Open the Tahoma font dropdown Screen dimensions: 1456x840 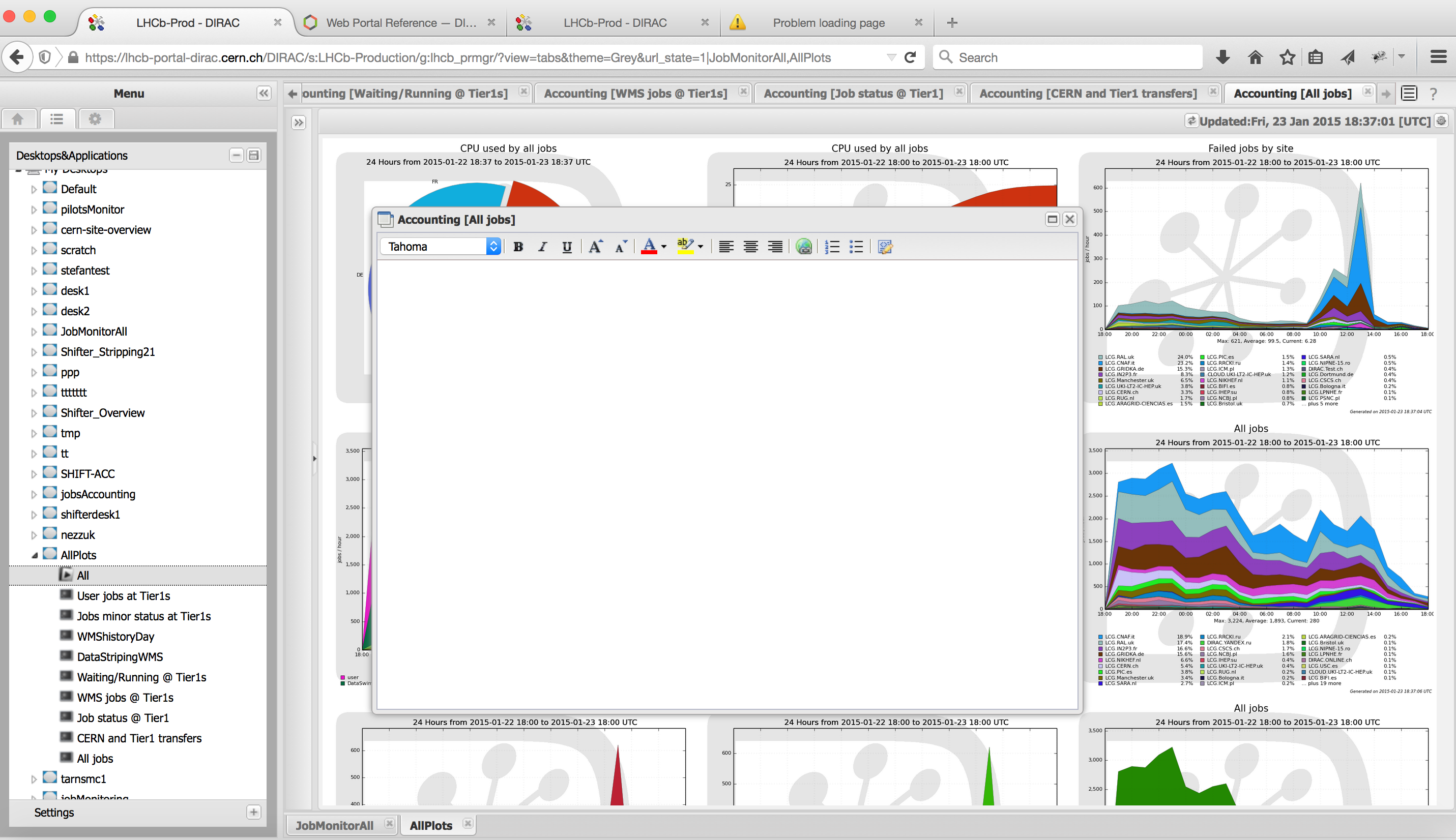[x=441, y=247]
